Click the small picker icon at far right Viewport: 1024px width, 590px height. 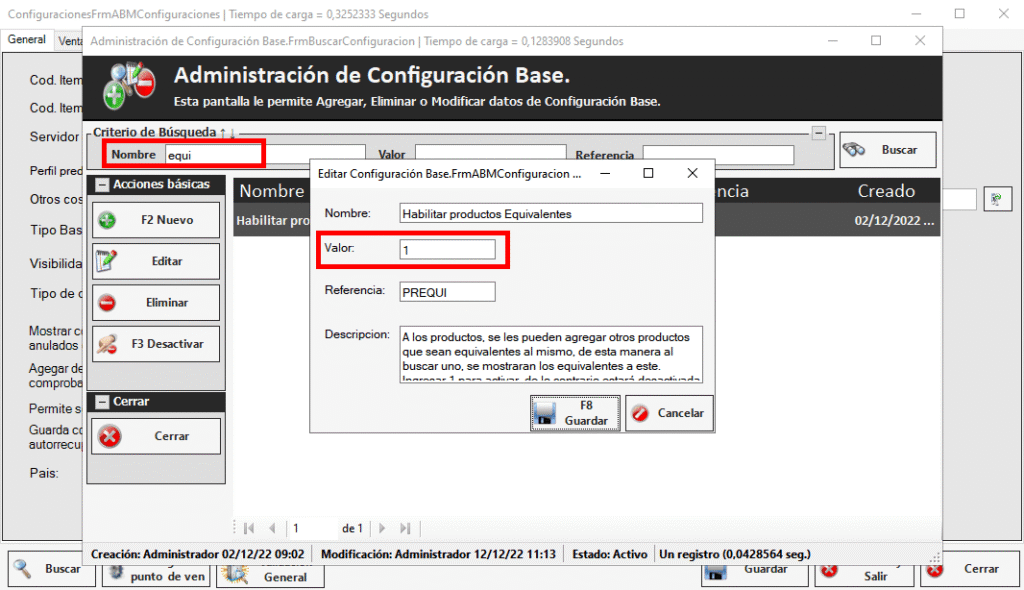[995, 199]
